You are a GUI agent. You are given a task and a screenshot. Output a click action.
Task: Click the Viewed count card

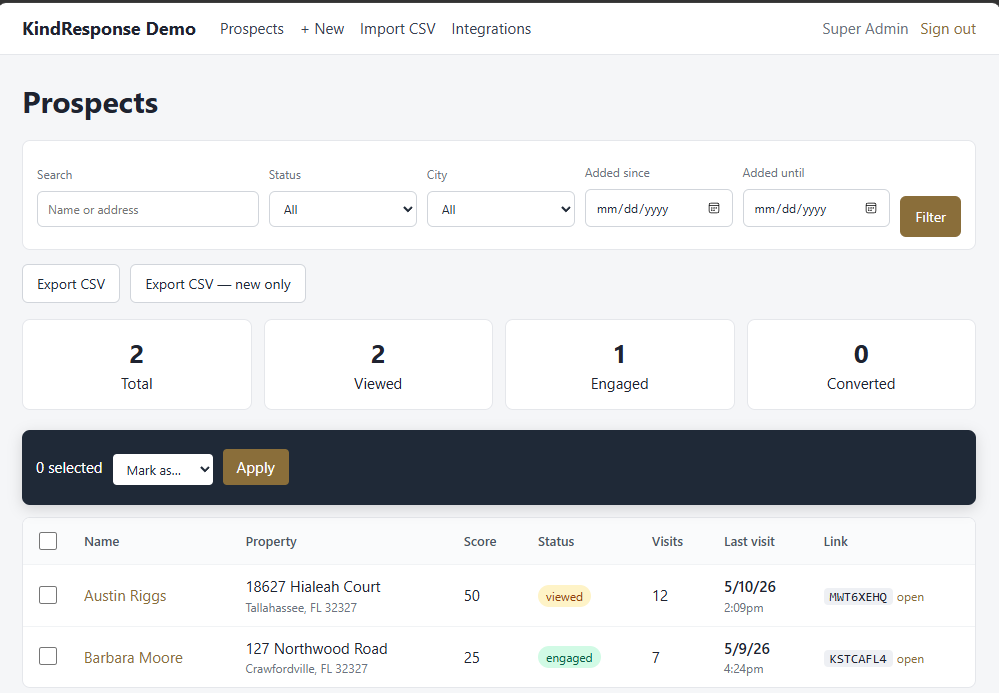(x=378, y=365)
